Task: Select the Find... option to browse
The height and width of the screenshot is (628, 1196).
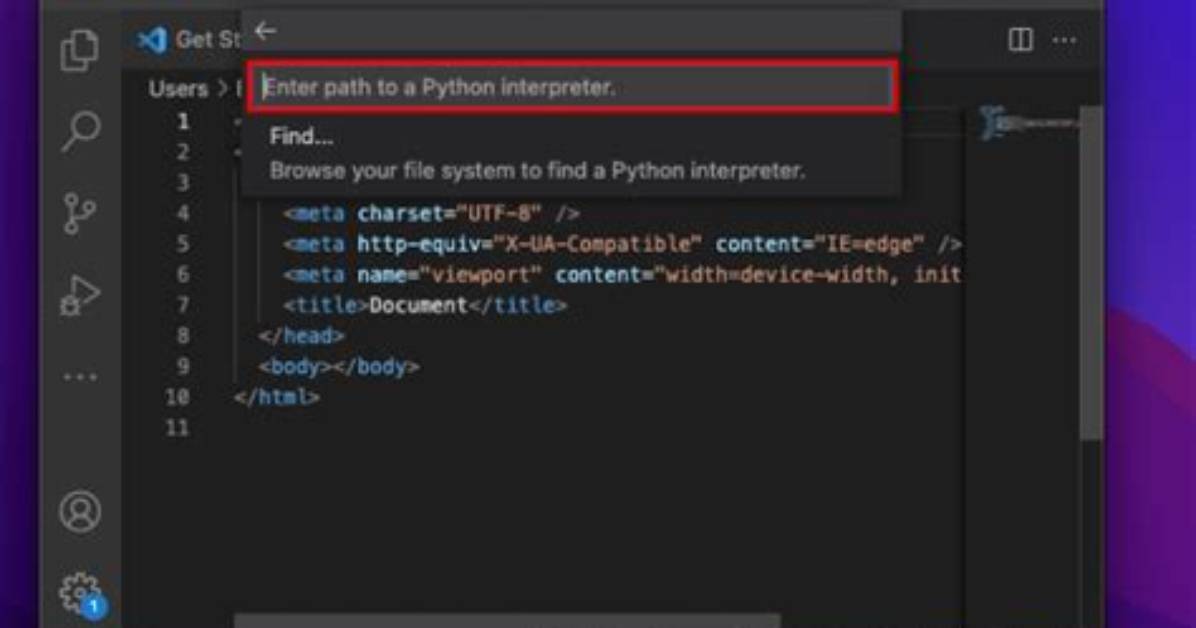Action: click(571, 153)
